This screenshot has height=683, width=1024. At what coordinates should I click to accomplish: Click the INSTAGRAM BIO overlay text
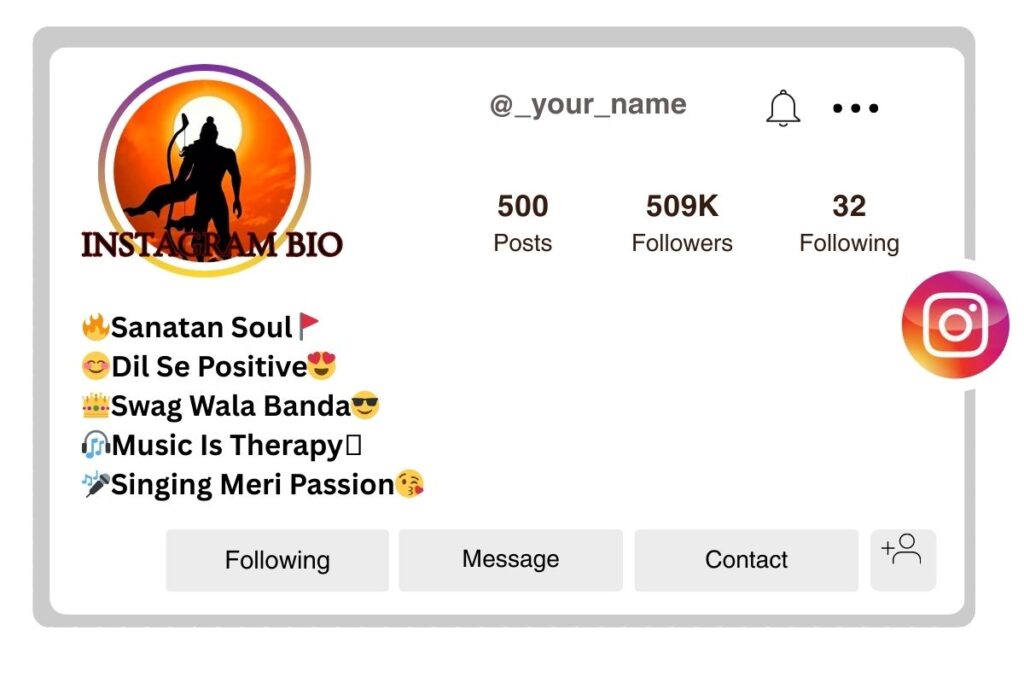point(212,245)
